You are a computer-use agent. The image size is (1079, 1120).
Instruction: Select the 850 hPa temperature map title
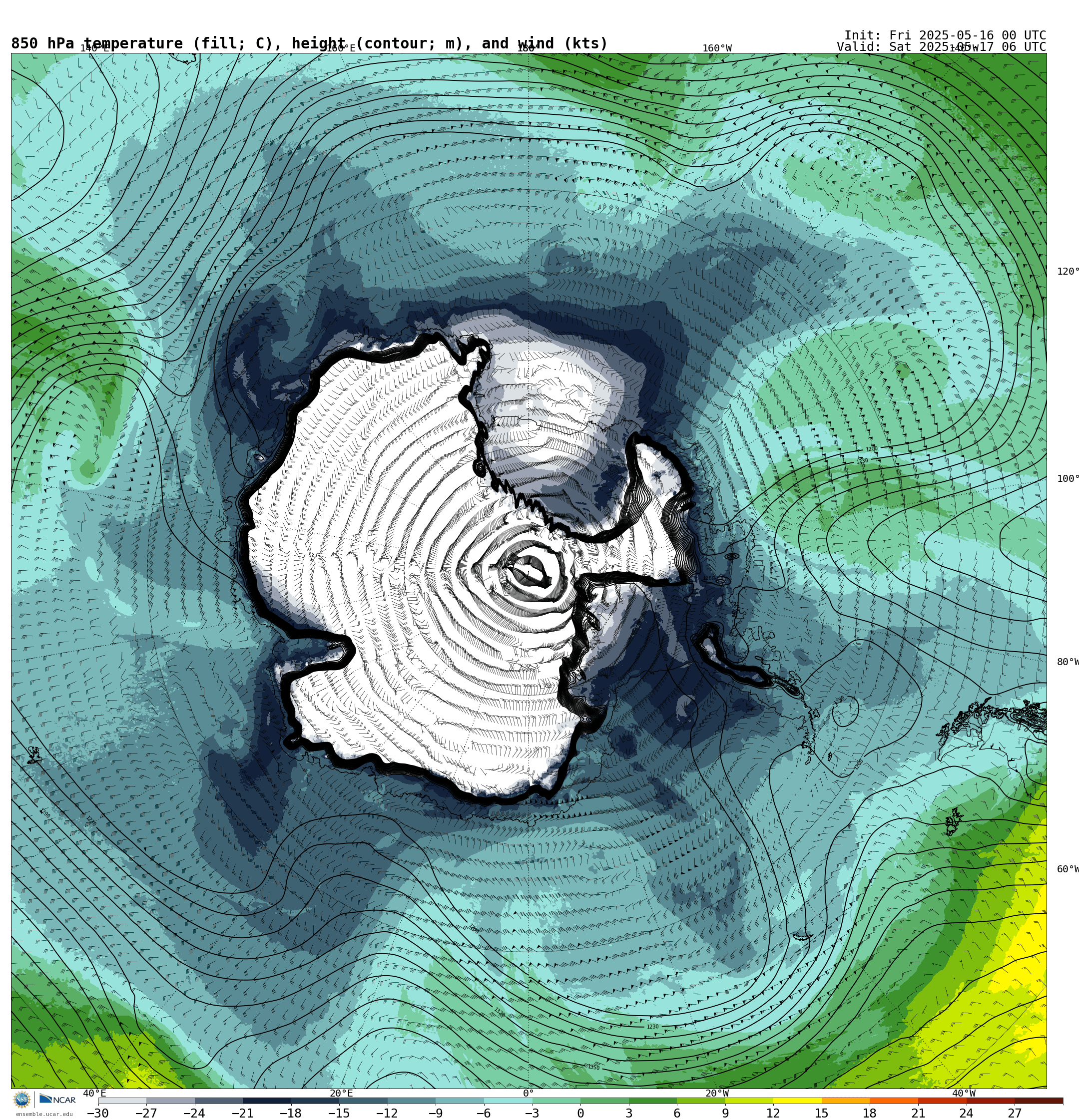pos(309,43)
